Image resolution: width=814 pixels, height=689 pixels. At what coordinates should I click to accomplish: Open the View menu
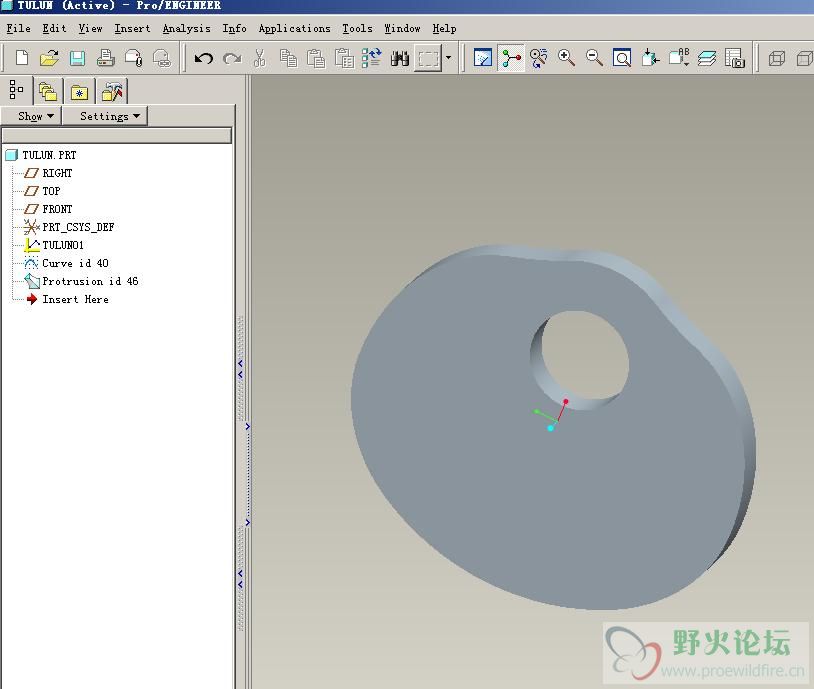tap(90, 29)
